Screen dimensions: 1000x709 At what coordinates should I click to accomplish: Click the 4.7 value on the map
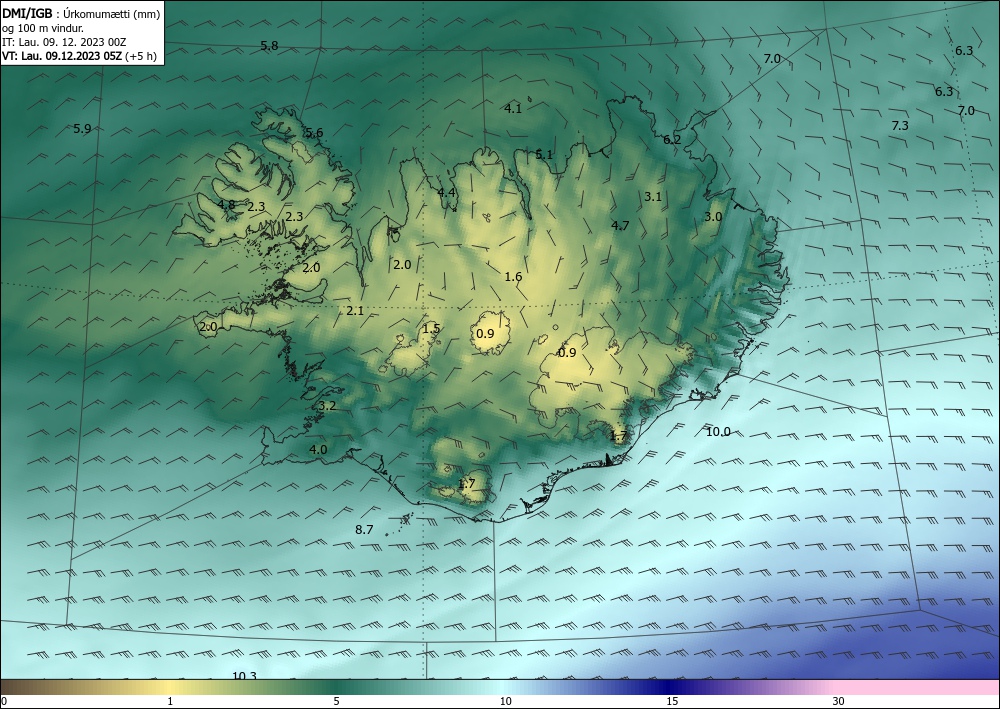(620, 226)
